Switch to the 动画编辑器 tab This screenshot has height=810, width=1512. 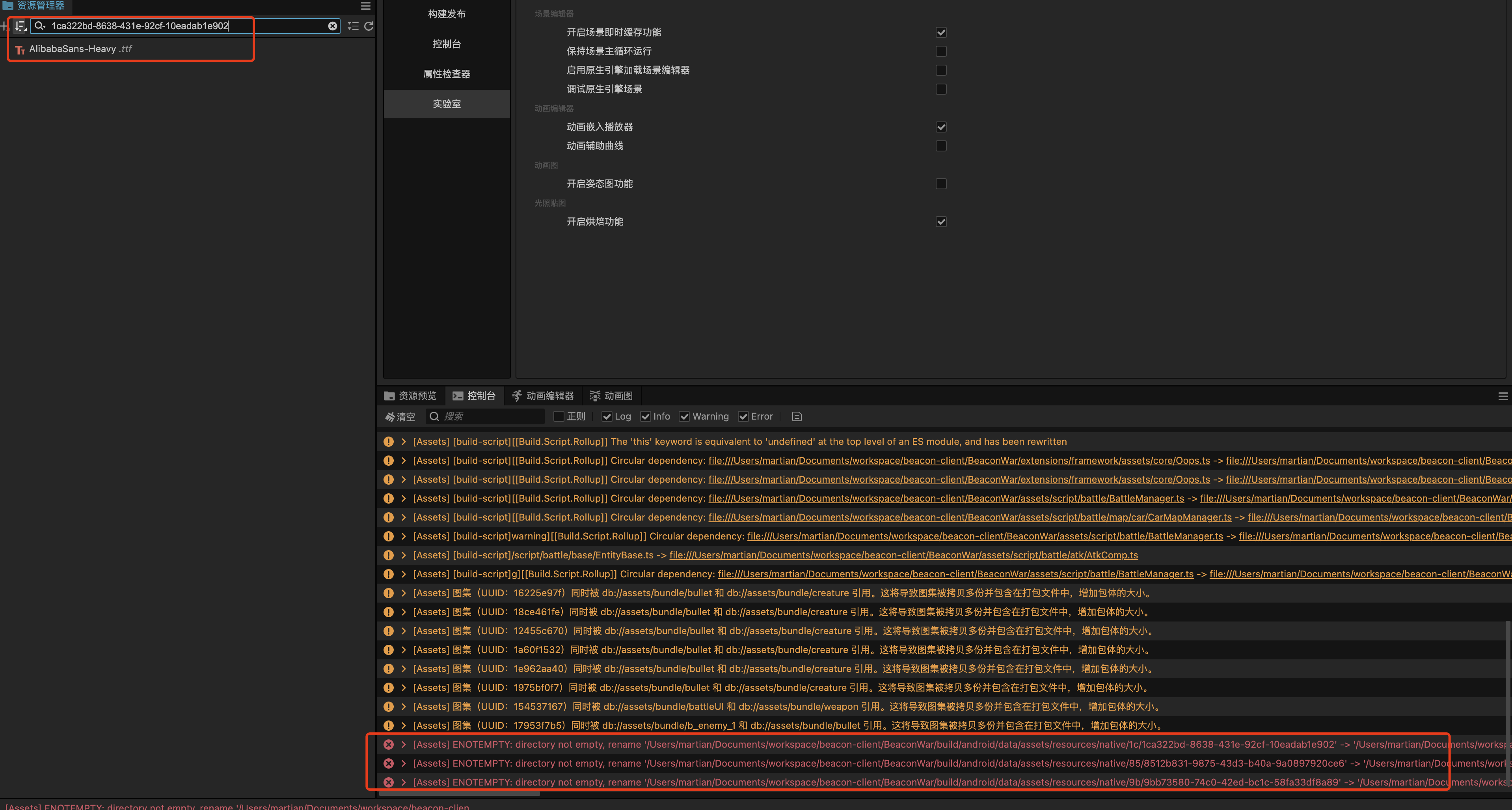pyautogui.click(x=542, y=396)
